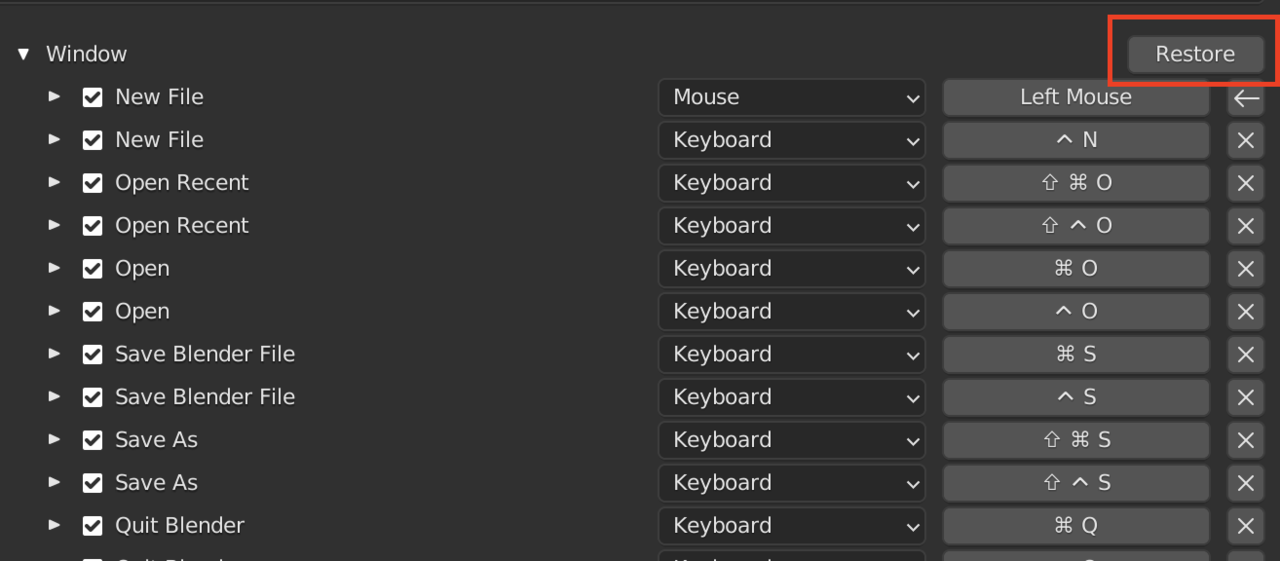
Task: Delete the Shift Ctrl O Open Recent keymap
Action: coord(1245,226)
